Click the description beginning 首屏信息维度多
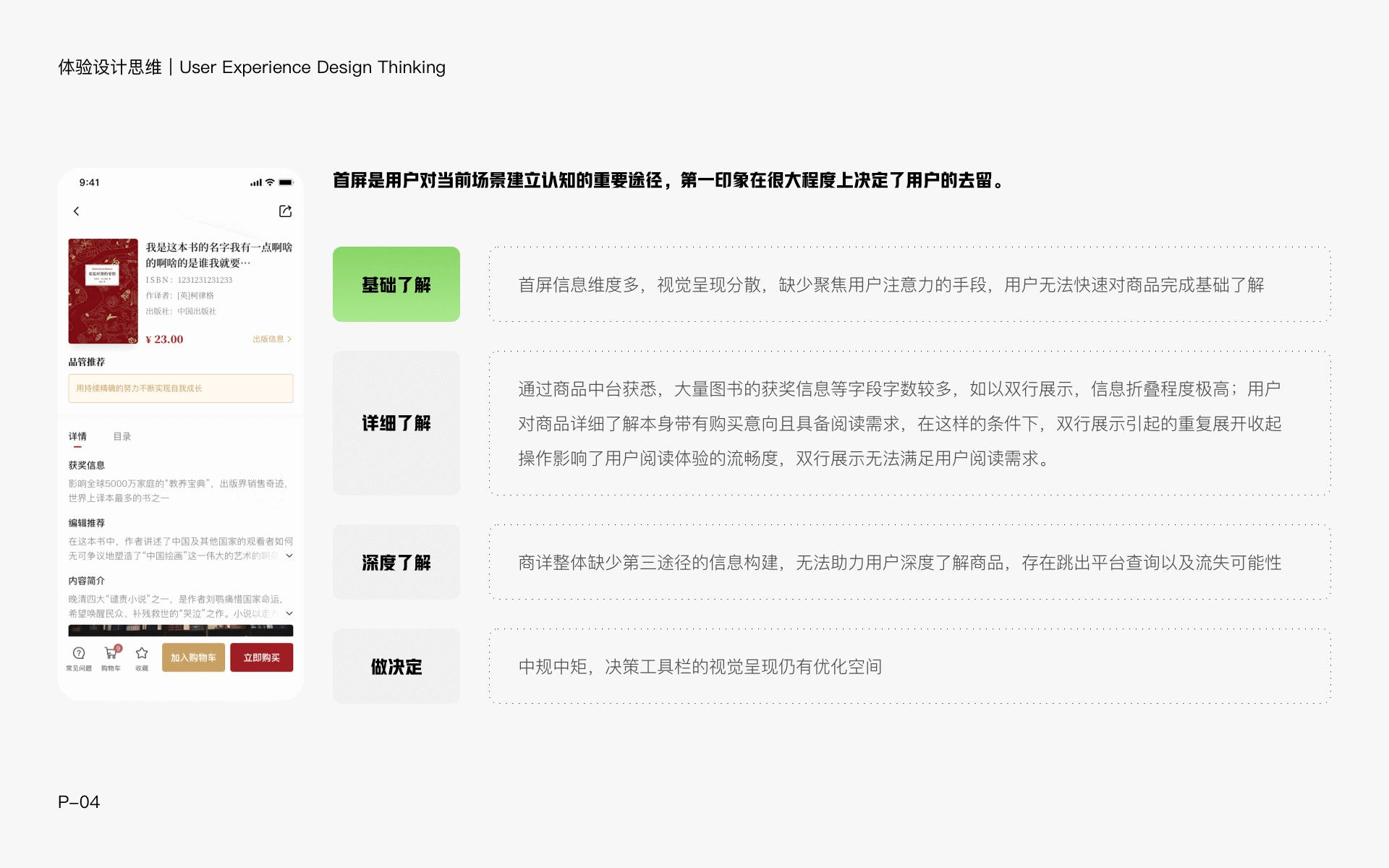 point(891,285)
